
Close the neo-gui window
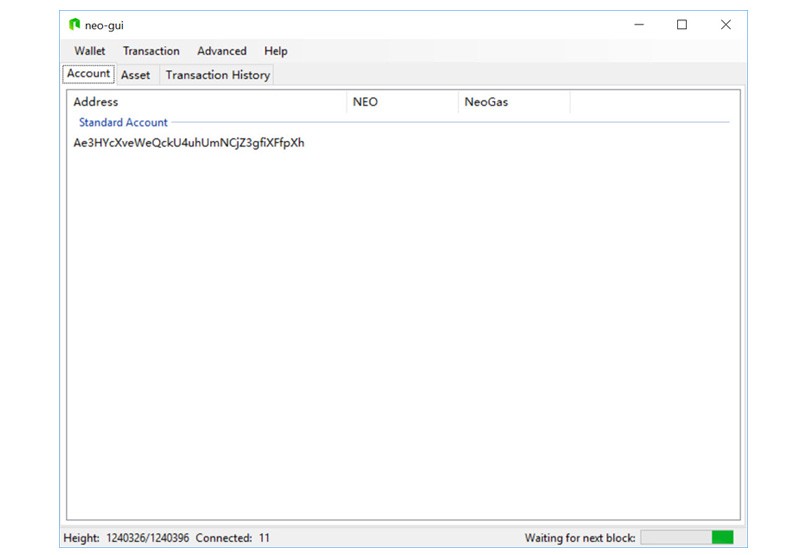(726, 24)
